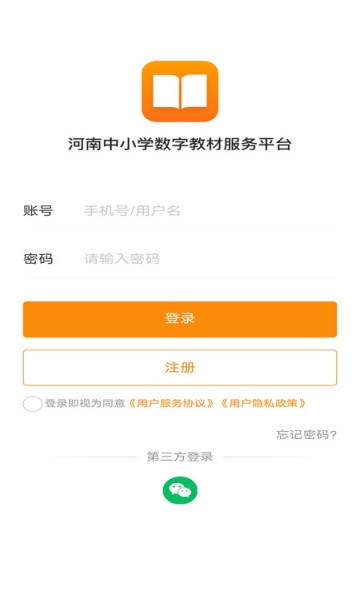
Task: Tap the green WeChat login icon
Action: (180, 490)
